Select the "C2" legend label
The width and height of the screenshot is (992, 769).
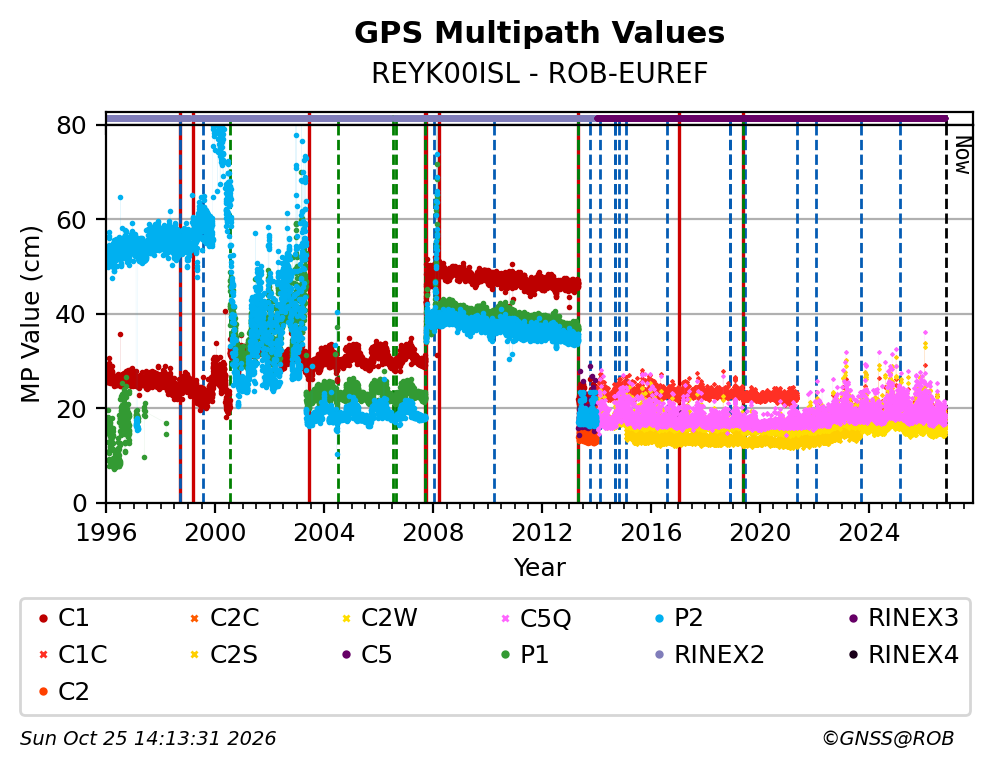click(x=74, y=692)
